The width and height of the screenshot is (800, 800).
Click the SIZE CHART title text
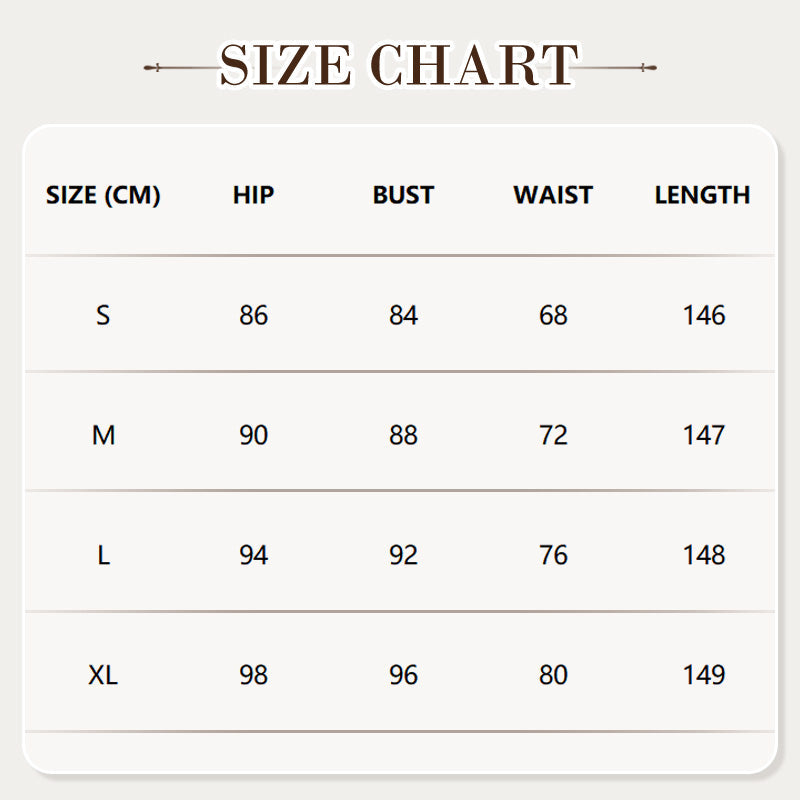point(400,66)
